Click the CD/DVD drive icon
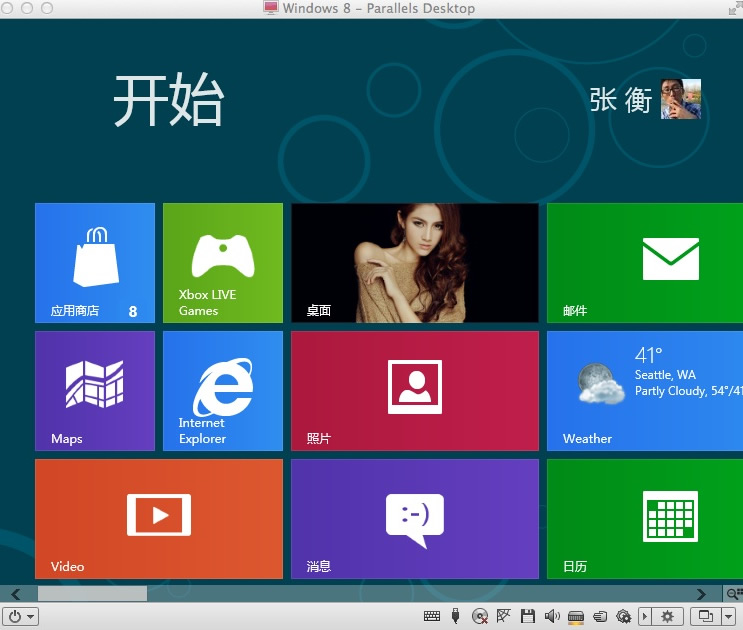The image size is (743, 630). pos(480,616)
